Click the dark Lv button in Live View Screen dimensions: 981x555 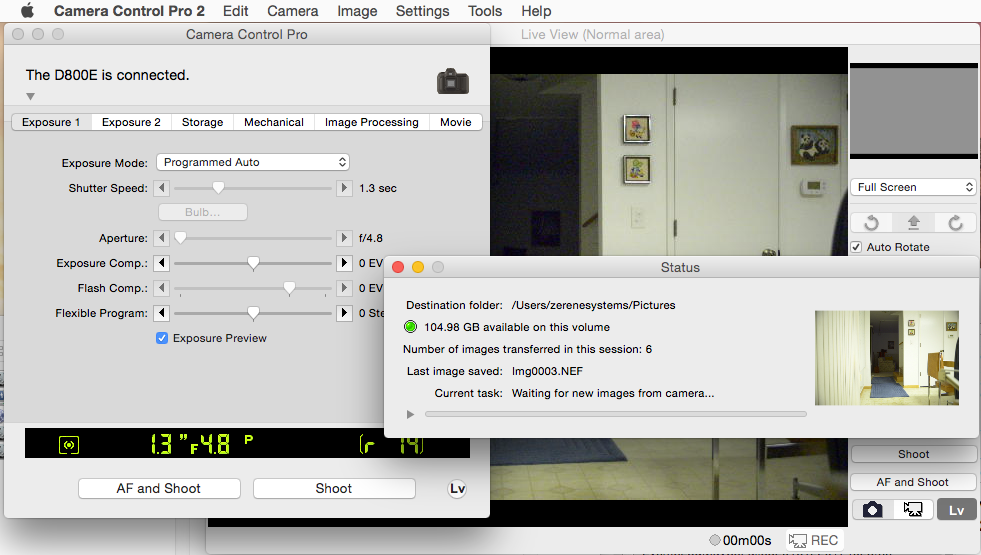(x=957, y=510)
